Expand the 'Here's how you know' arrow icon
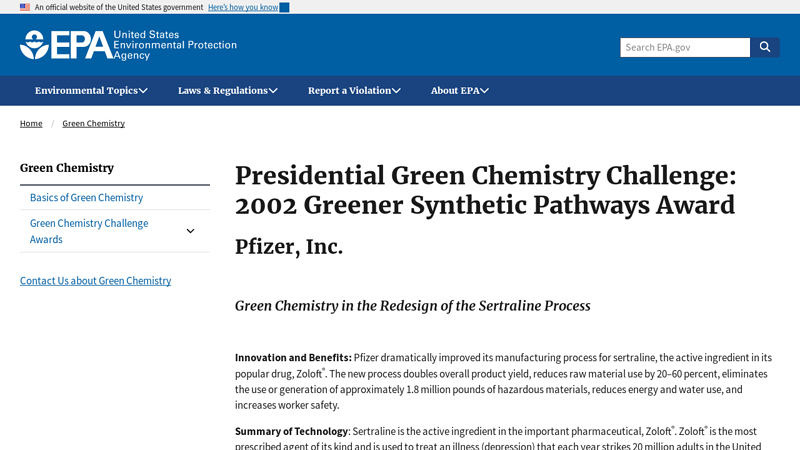 click(x=285, y=7)
